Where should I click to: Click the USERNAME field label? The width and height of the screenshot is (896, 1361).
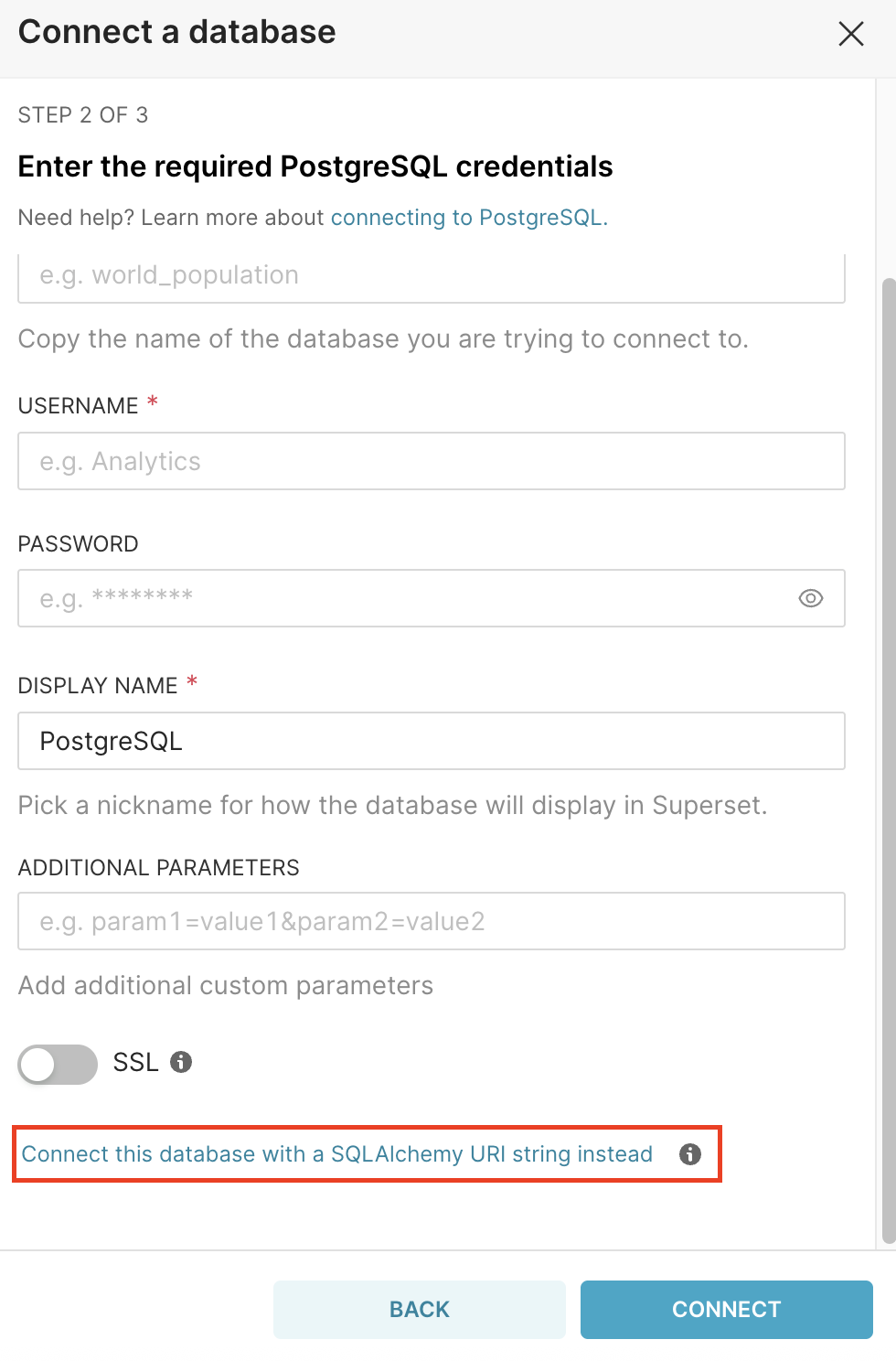[79, 405]
